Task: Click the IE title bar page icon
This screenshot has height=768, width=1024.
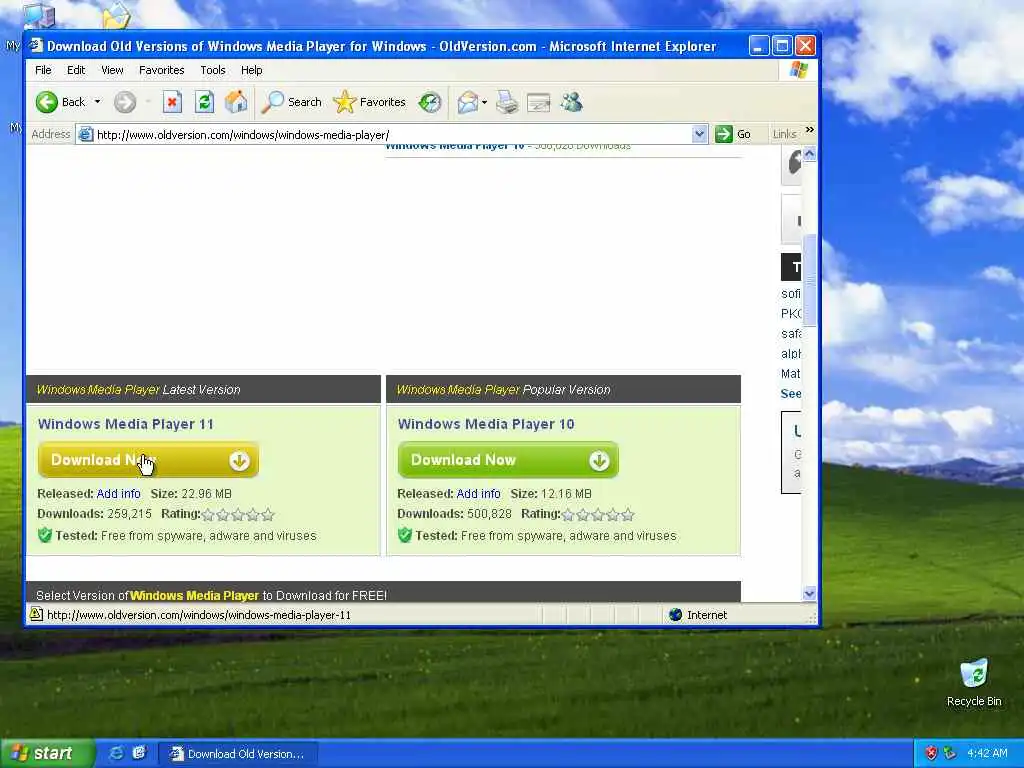Action: 35,46
